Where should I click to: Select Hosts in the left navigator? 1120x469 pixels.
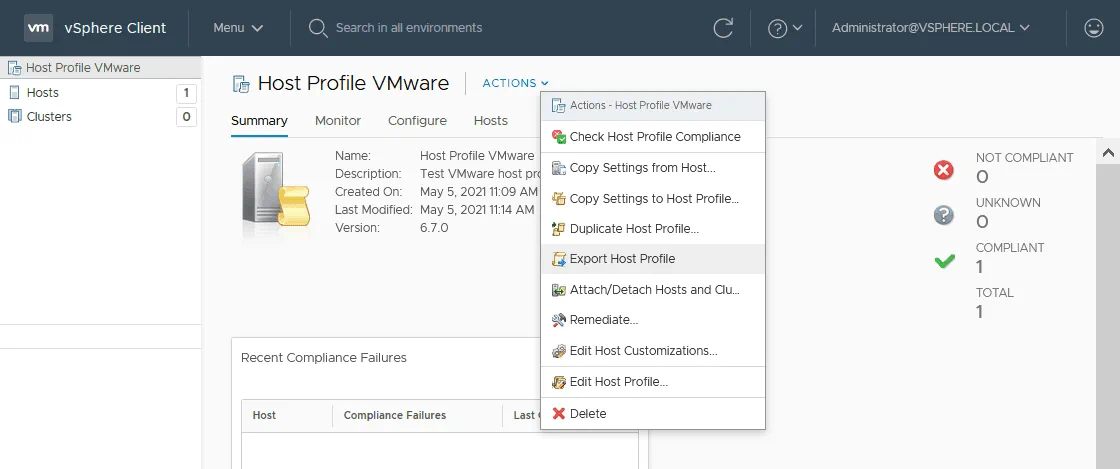click(43, 93)
